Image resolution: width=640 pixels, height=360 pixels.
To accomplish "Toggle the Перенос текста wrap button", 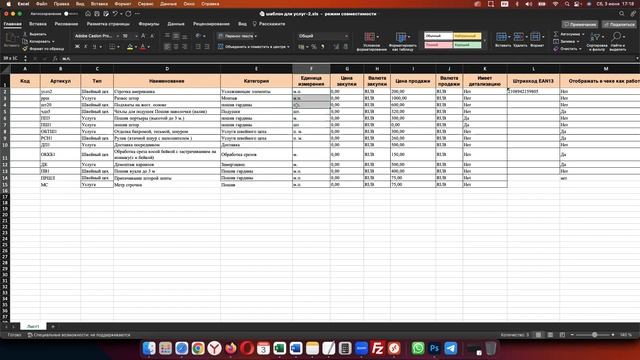I will click(x=237, y=36).
